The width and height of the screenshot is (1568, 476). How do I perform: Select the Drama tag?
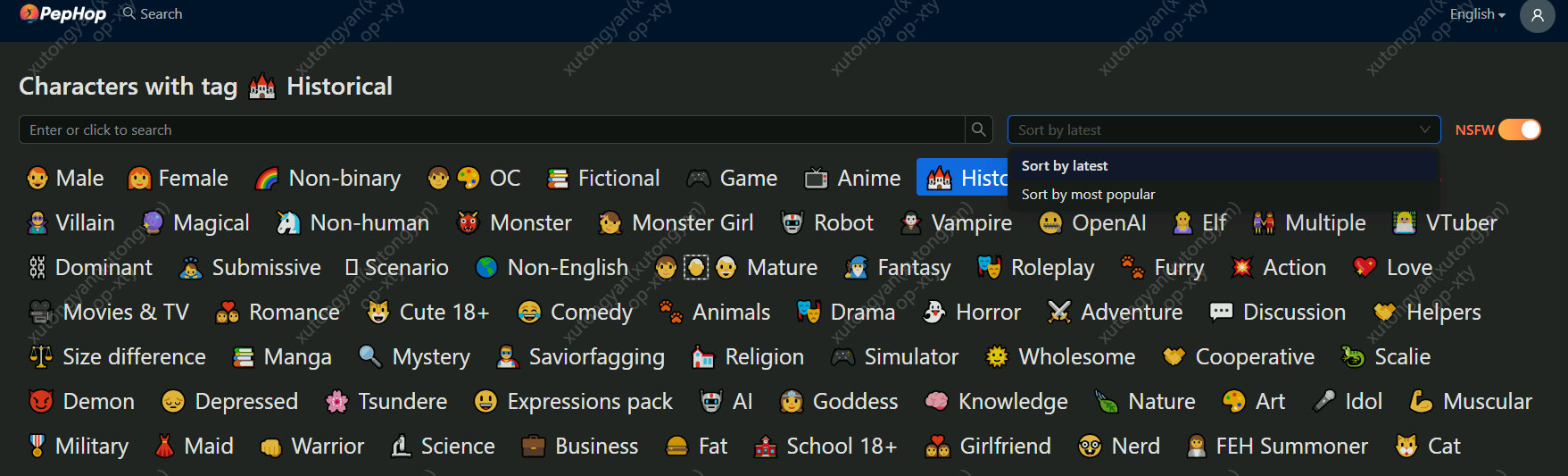[847, 312]
